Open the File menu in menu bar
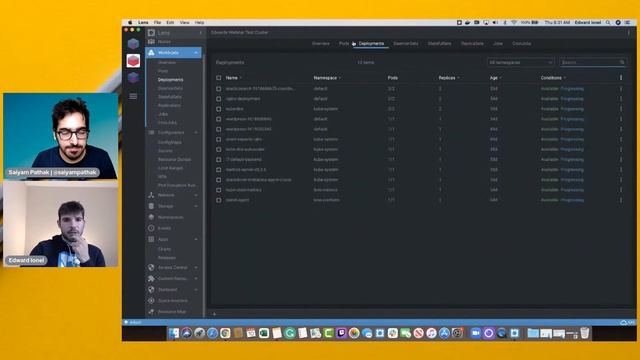Viewport: 640px width, 360px height. point(157,22)
